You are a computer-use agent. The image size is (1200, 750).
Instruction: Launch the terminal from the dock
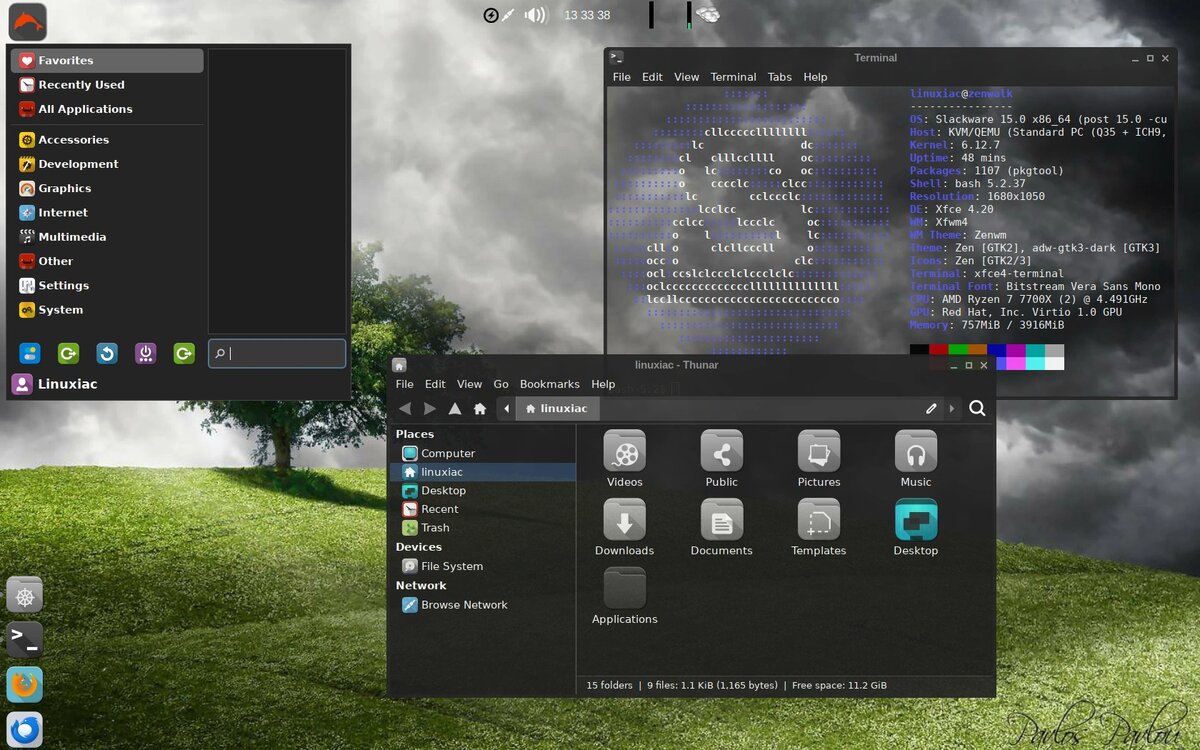[23, 639]
